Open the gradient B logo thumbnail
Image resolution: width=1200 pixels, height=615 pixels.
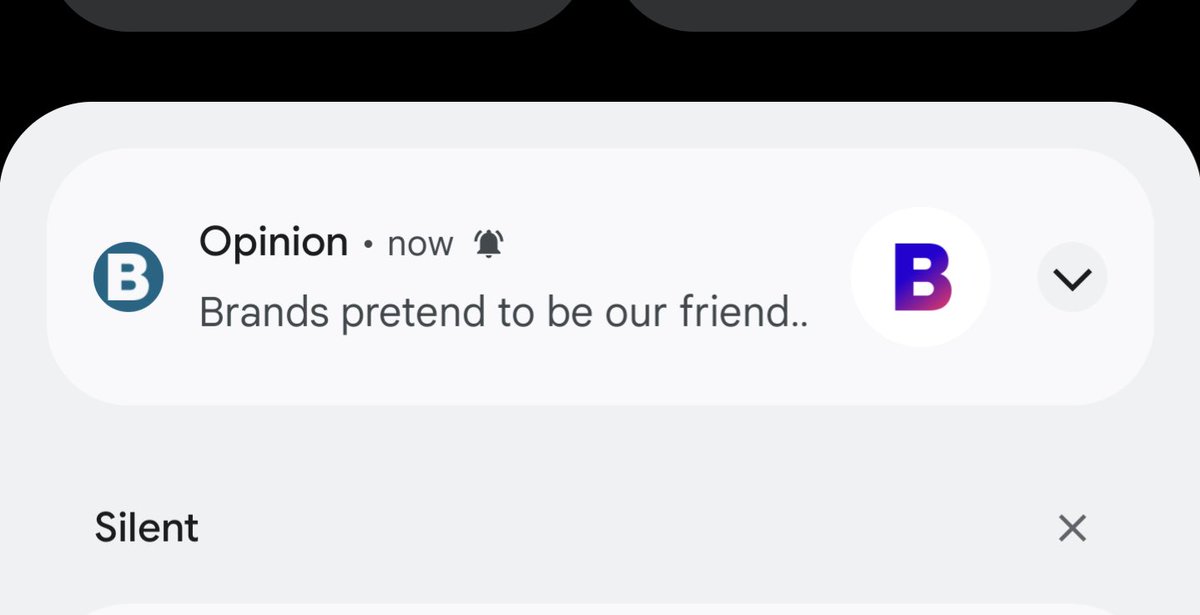click(x=922, y=277)
